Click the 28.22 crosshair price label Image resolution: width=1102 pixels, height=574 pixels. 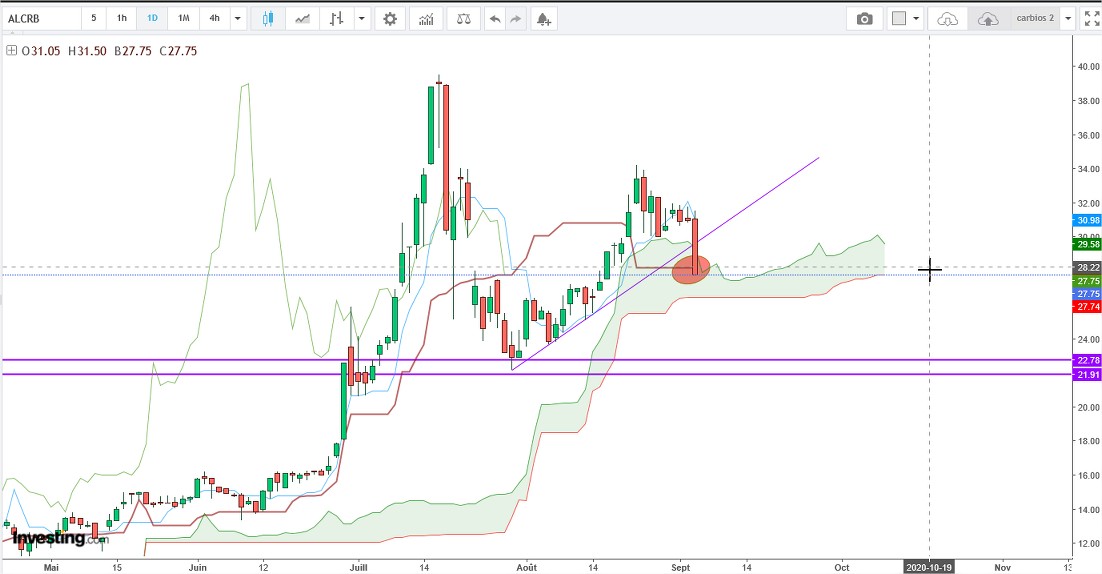(1088, 268)
